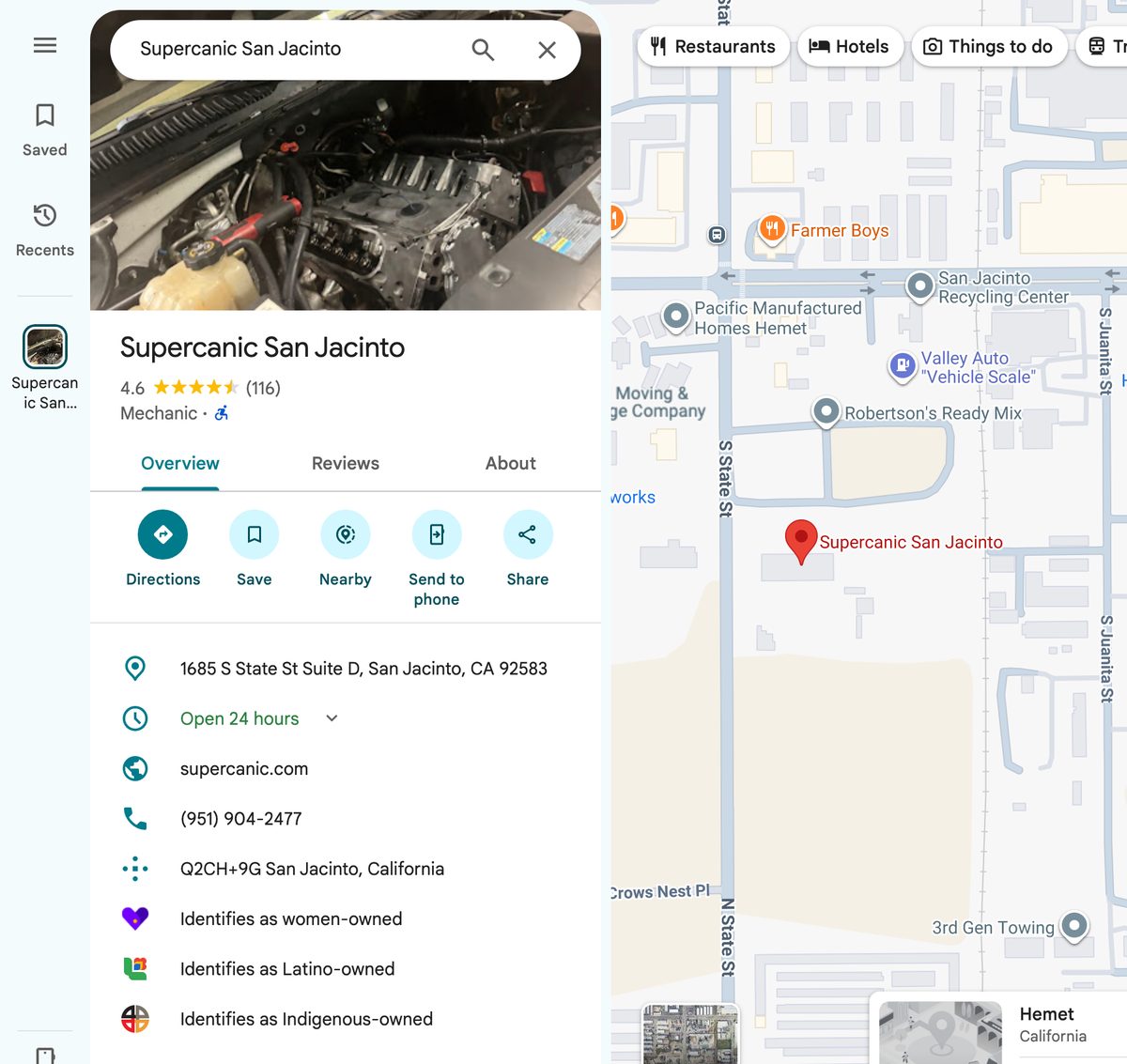Click the globe website icon
1127x1064 pixels.
pyautogui.click(x=135, y=768)
